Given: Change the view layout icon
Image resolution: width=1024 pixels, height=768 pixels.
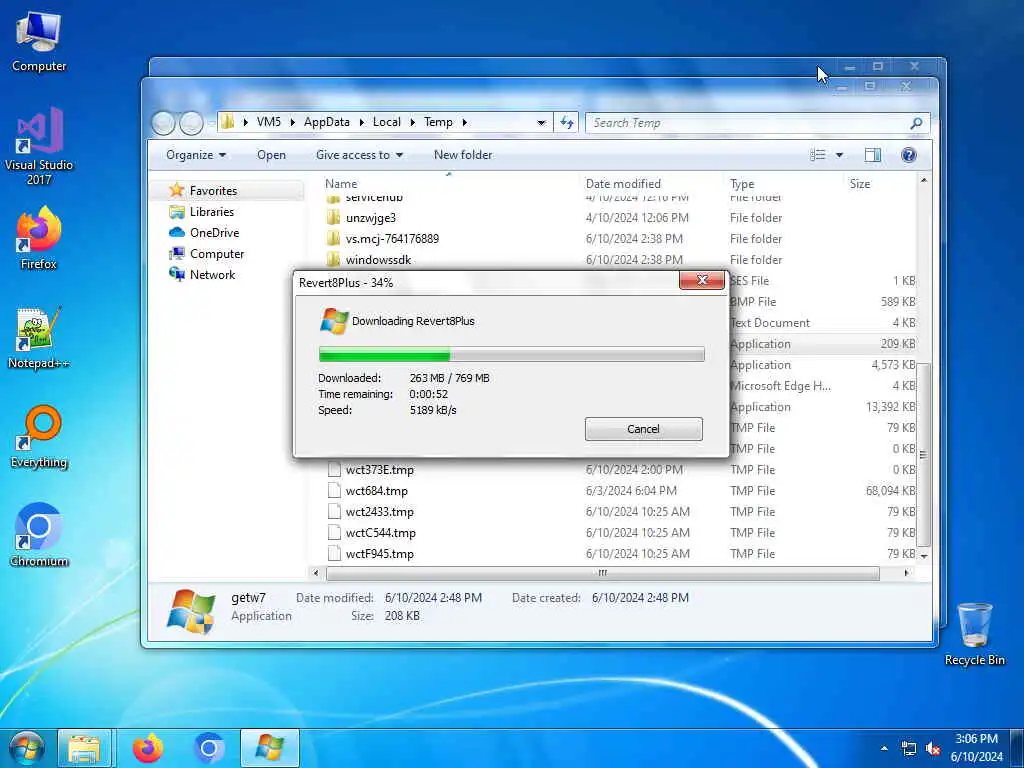Looking at the screenshot, I should coord(818,155).
